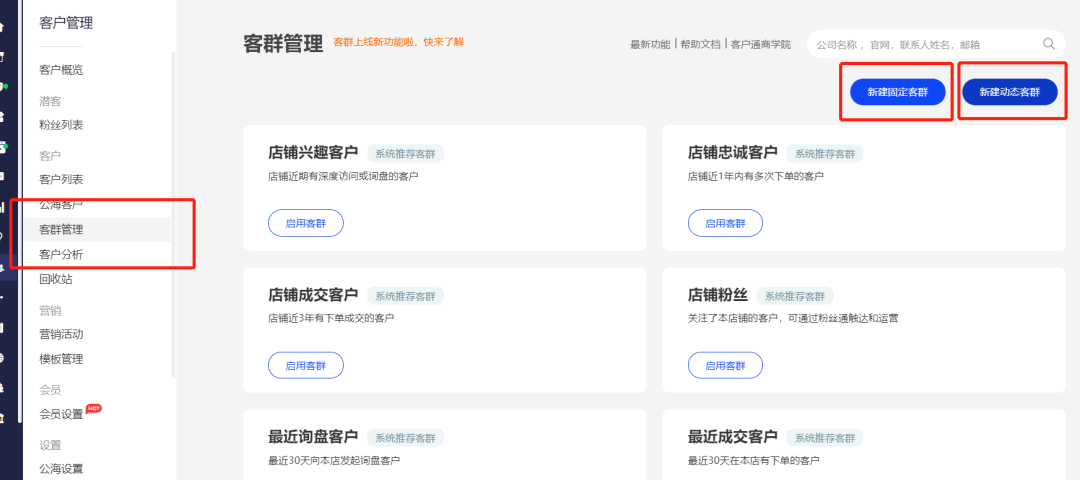Click the 系统推荐客群 tag beside 最近询盘客户
The width and height of the screenshot is (1080, 480).
tap(406, 438)
